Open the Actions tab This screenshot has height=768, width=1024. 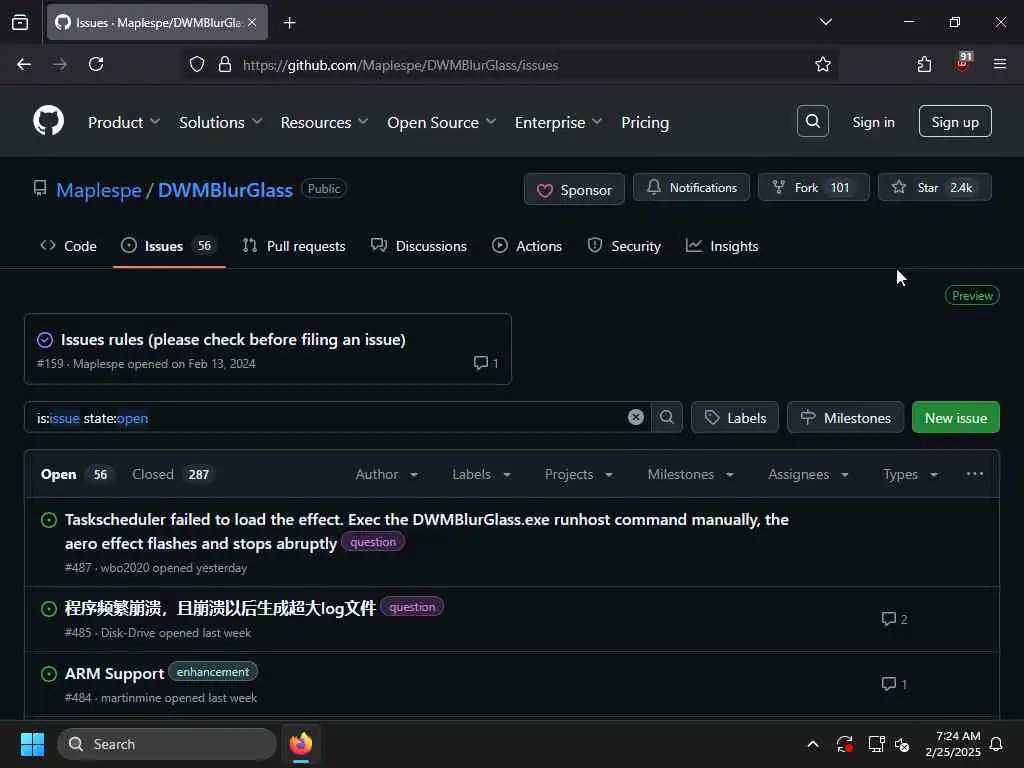click(x=527, y=246)
